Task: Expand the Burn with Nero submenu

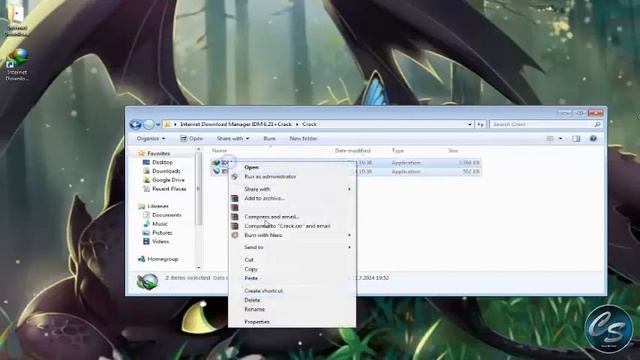Action: click(291, 236)
